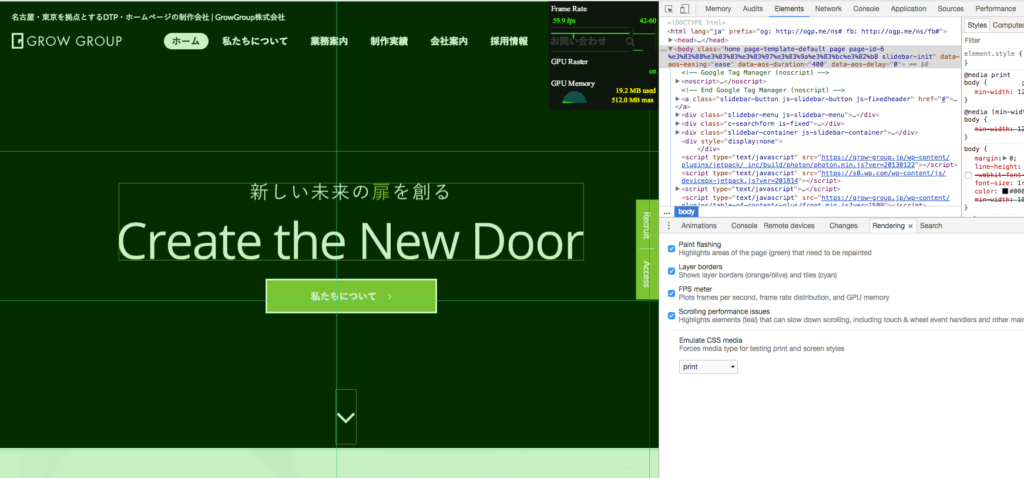Expand the c-searchform div node
Screen dimensions: 1024x478
point(678,123)
